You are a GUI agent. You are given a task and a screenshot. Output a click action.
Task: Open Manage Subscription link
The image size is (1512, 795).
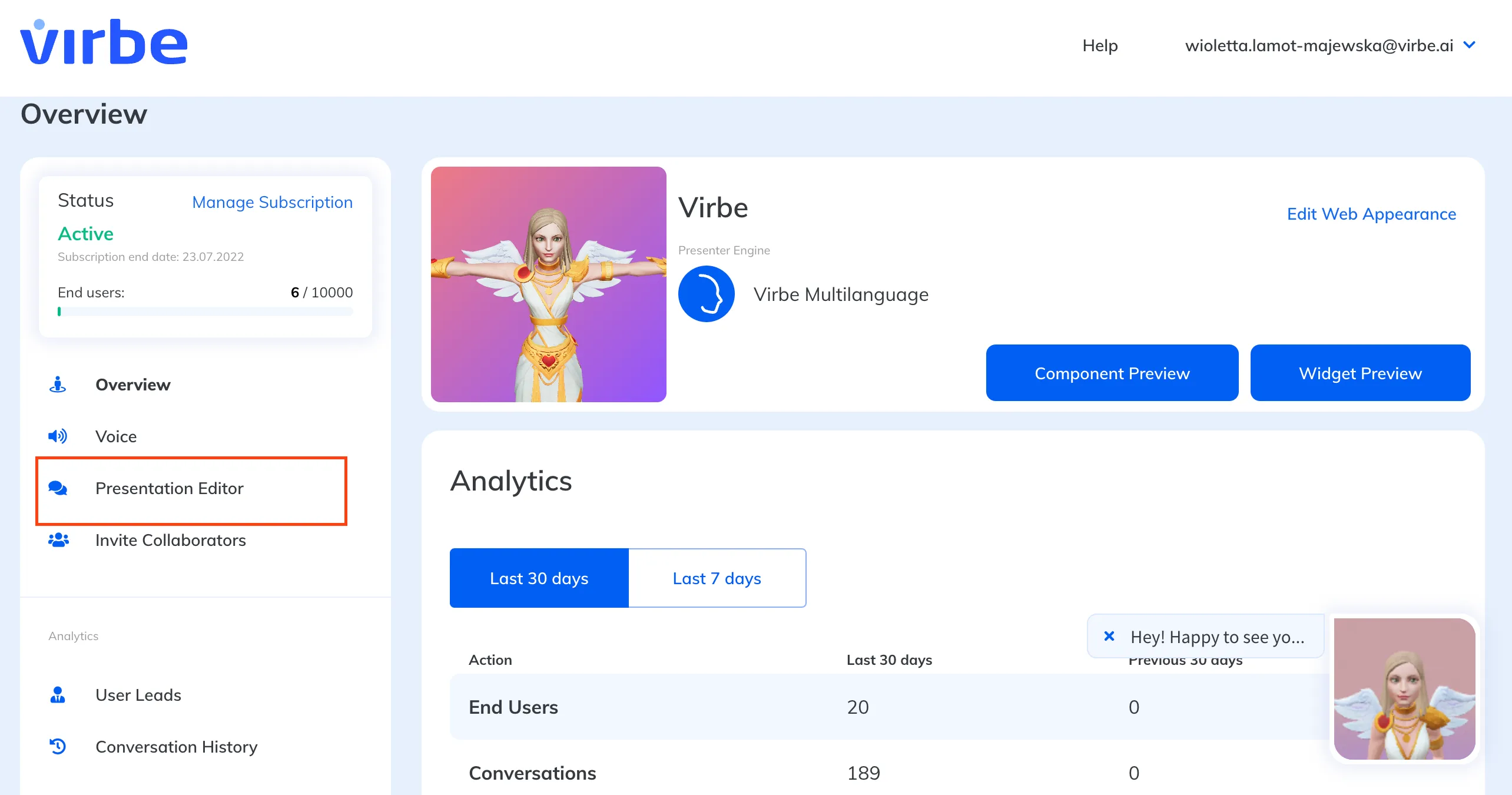click(x=273, y=202)
